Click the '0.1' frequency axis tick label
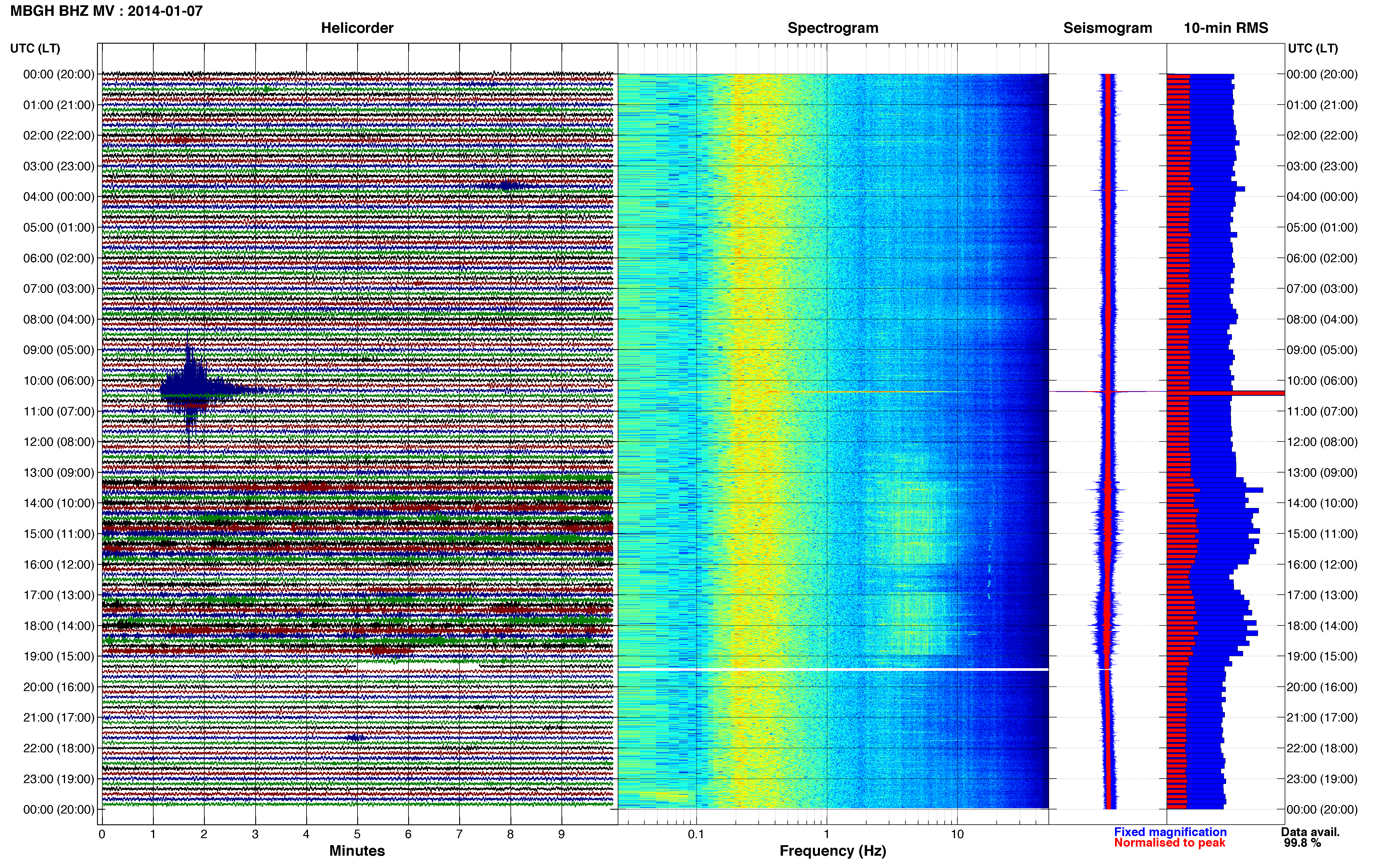1389x868 pixels. 696,834
